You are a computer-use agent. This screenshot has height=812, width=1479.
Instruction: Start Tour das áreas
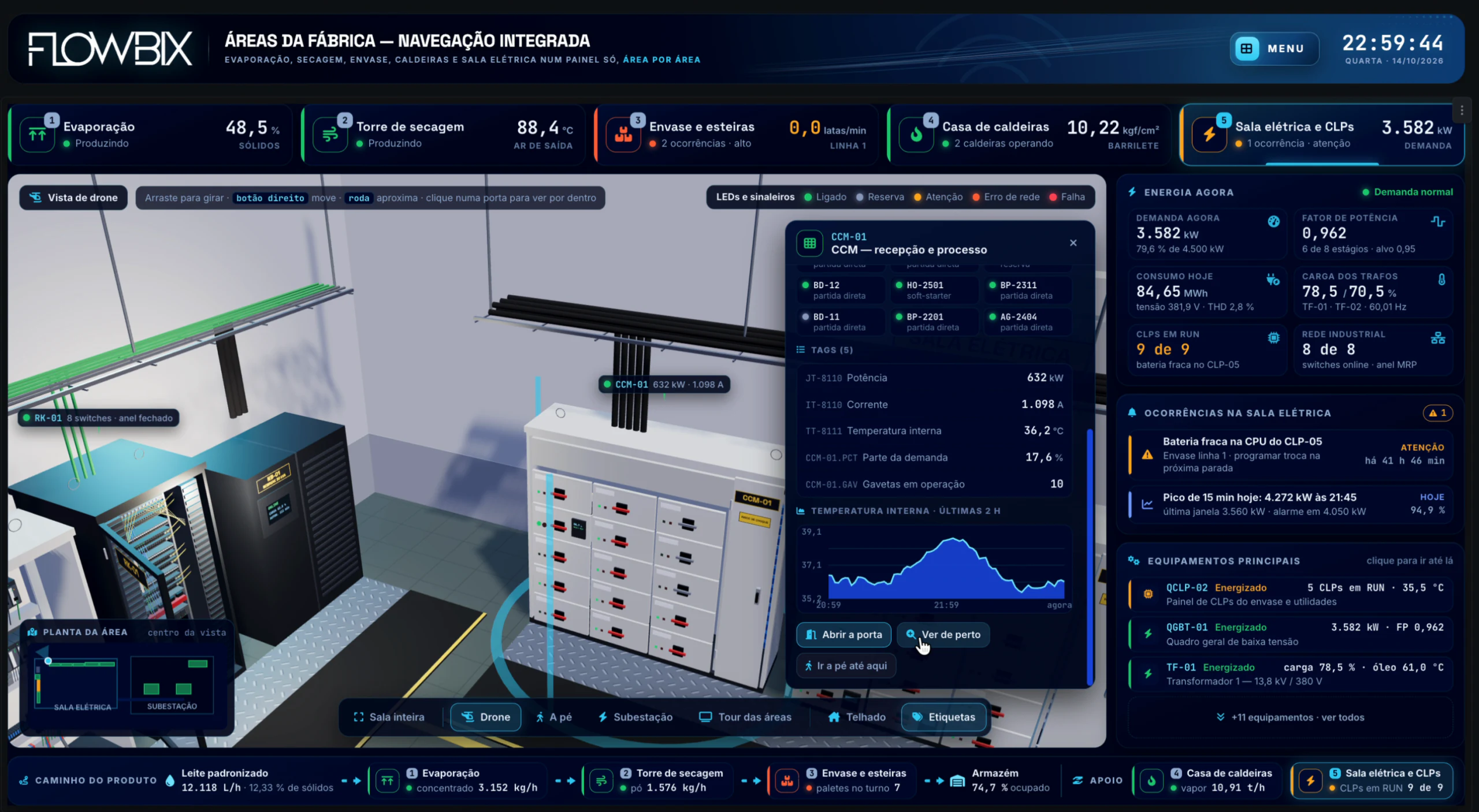(x=745, y=717)
